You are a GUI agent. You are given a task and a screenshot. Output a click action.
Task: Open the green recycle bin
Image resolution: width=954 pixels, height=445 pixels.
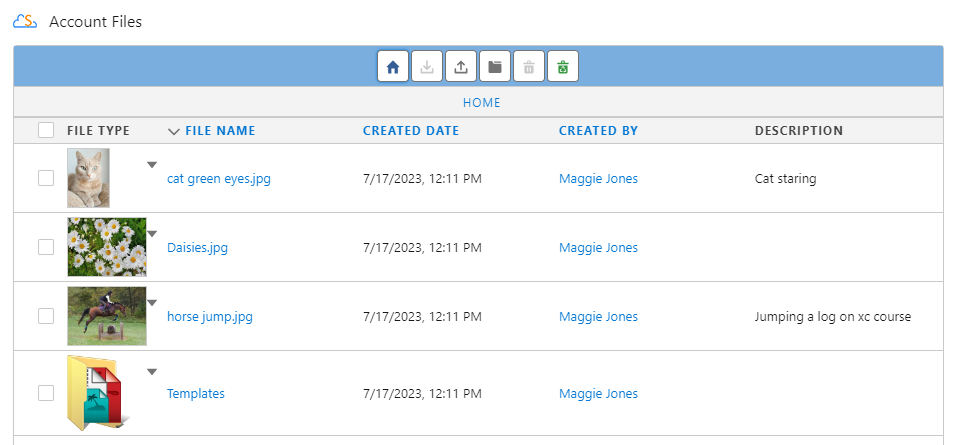point(563,67)
